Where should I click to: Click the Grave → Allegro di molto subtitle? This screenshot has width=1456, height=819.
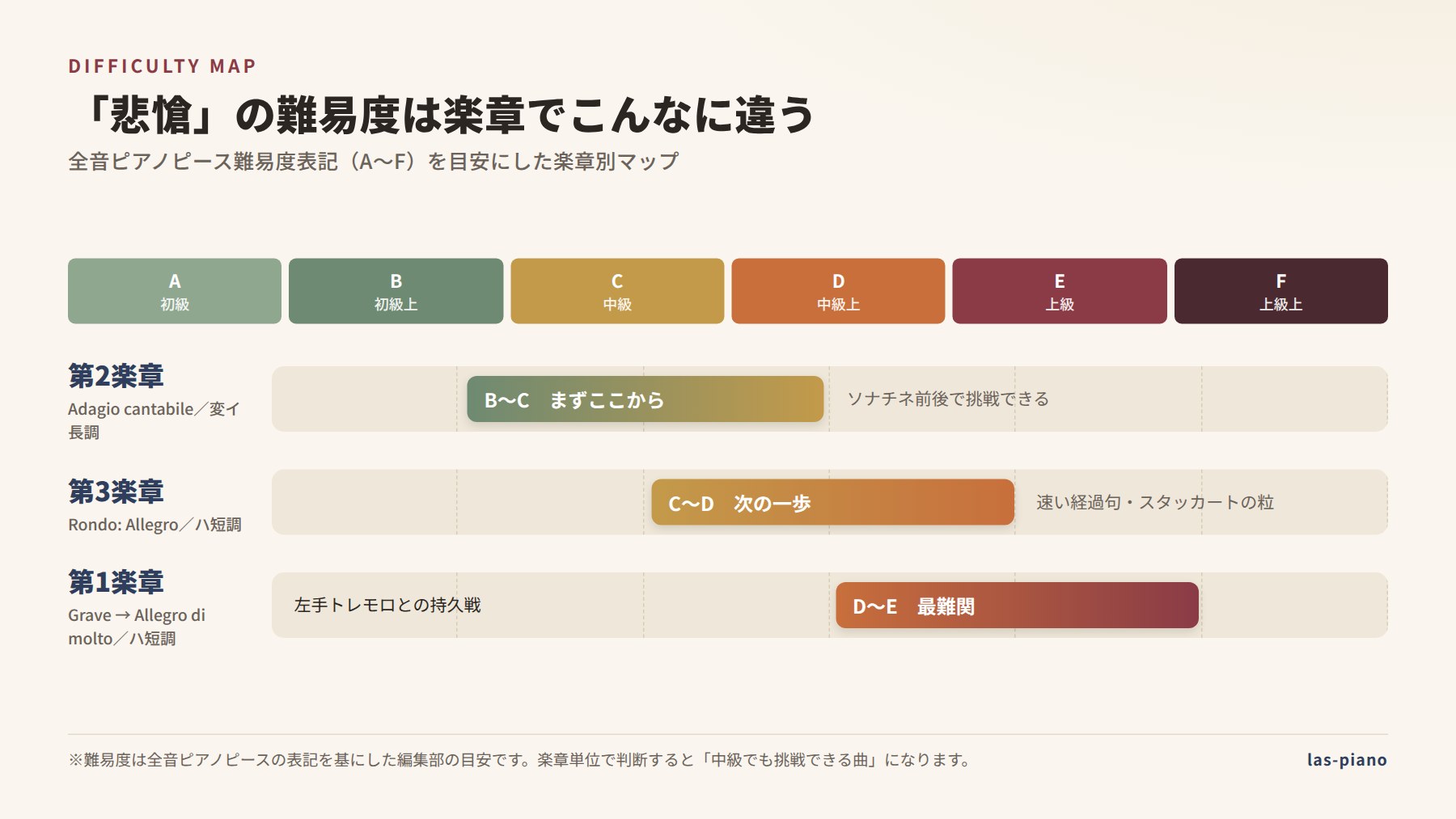(x=137, y=627)
